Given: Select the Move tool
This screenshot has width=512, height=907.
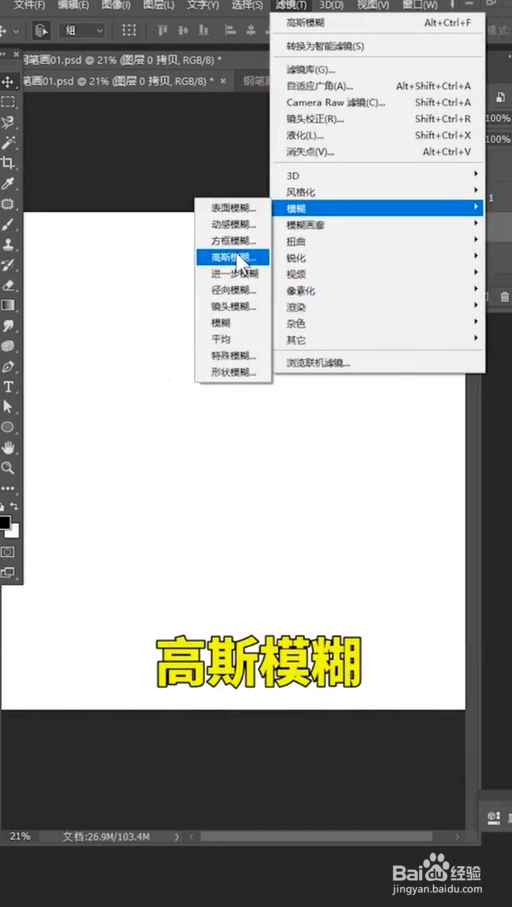Looking at the screenshot, I should [x=8, y=82].
